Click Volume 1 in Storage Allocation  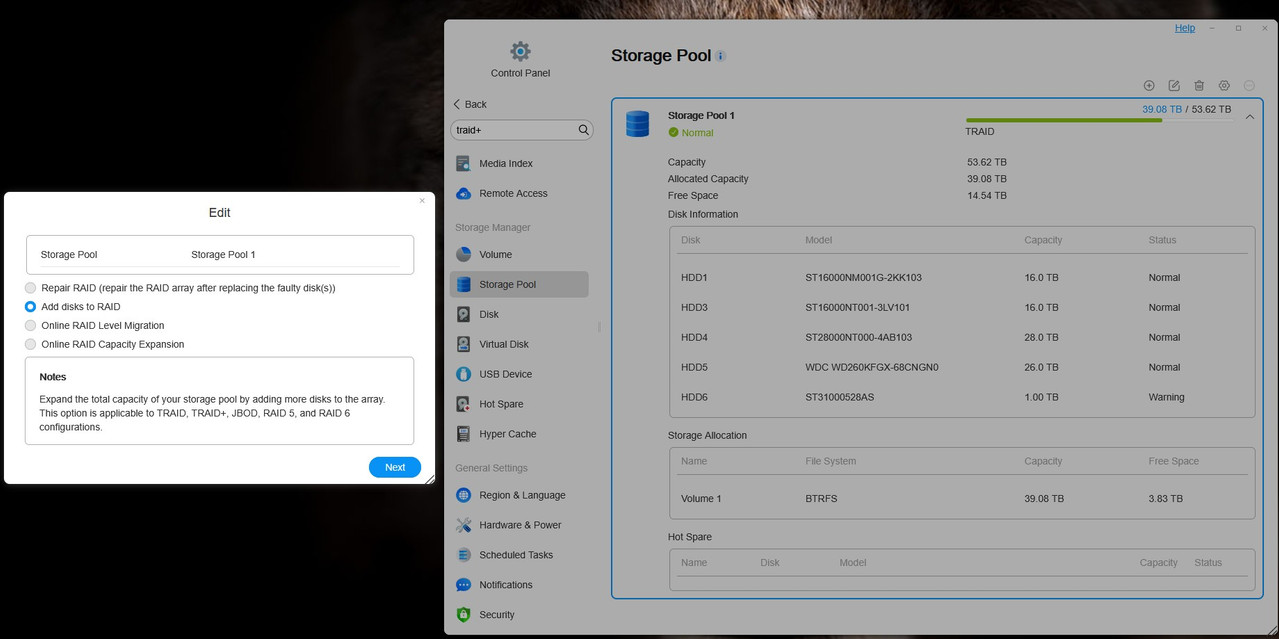coord(701,498)
